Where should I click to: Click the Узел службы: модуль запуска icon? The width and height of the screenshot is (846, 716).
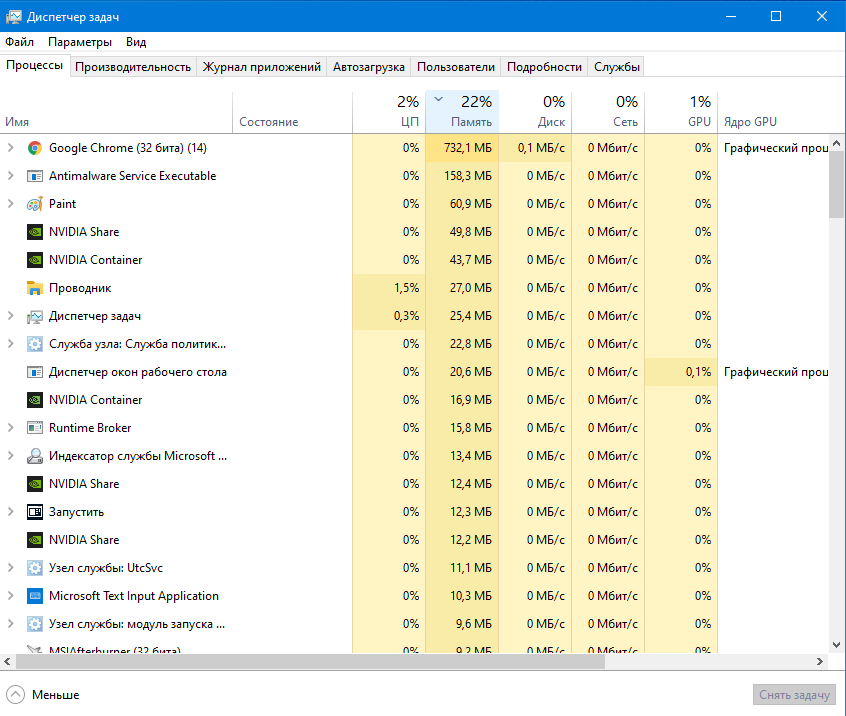(x=35, y=624)
